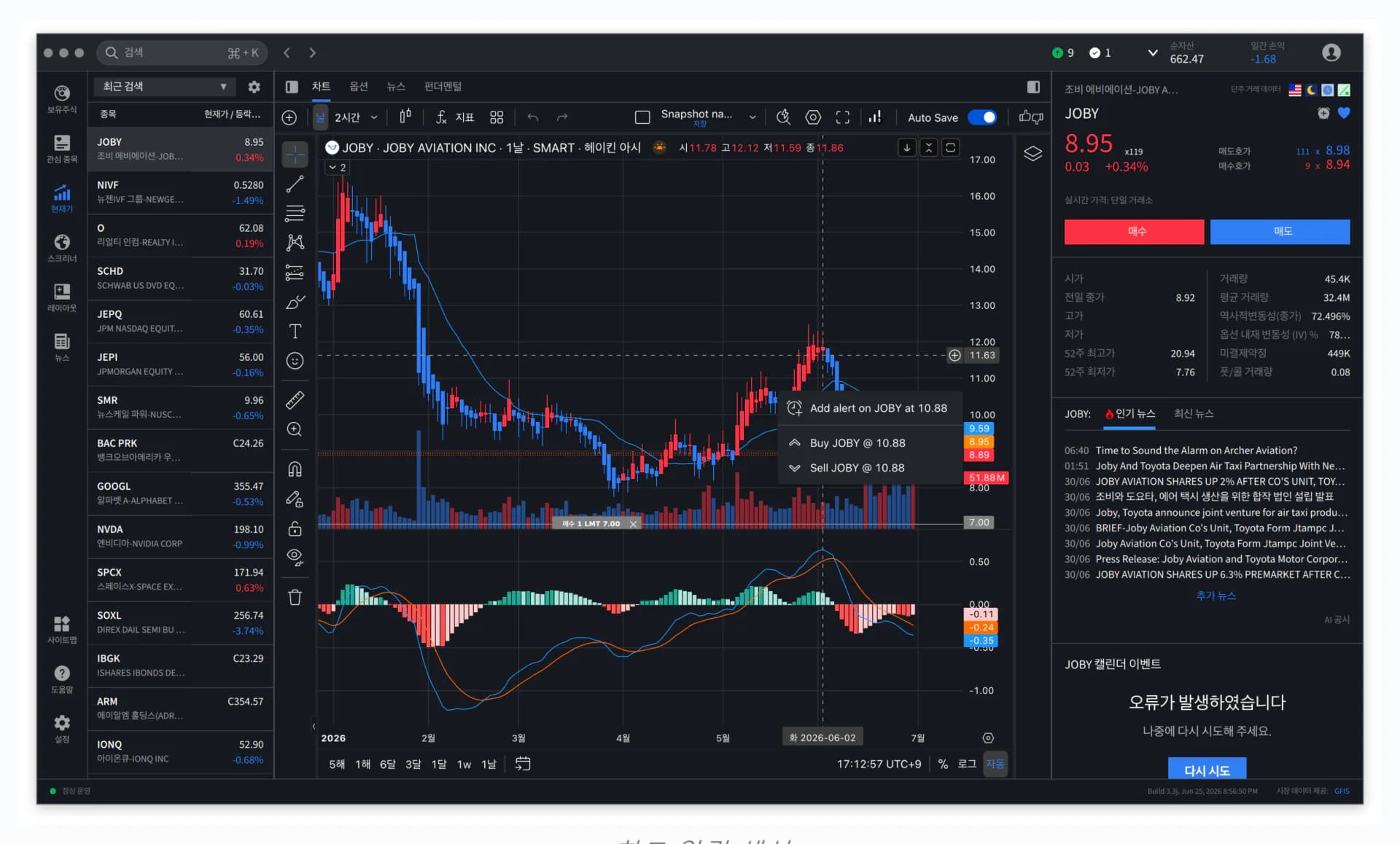Open the multi-chart grid layout icon
The height and width of the screenshot is (844, 1400).
coord(497,117)
